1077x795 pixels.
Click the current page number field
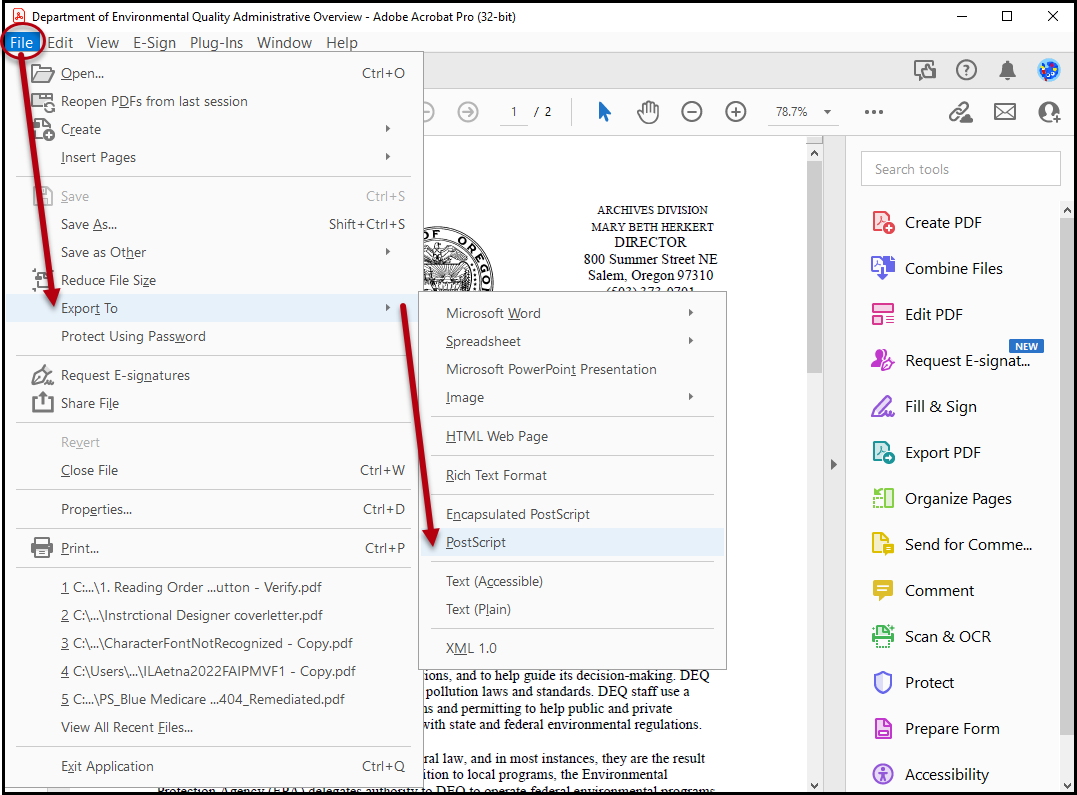pos(513,111)
